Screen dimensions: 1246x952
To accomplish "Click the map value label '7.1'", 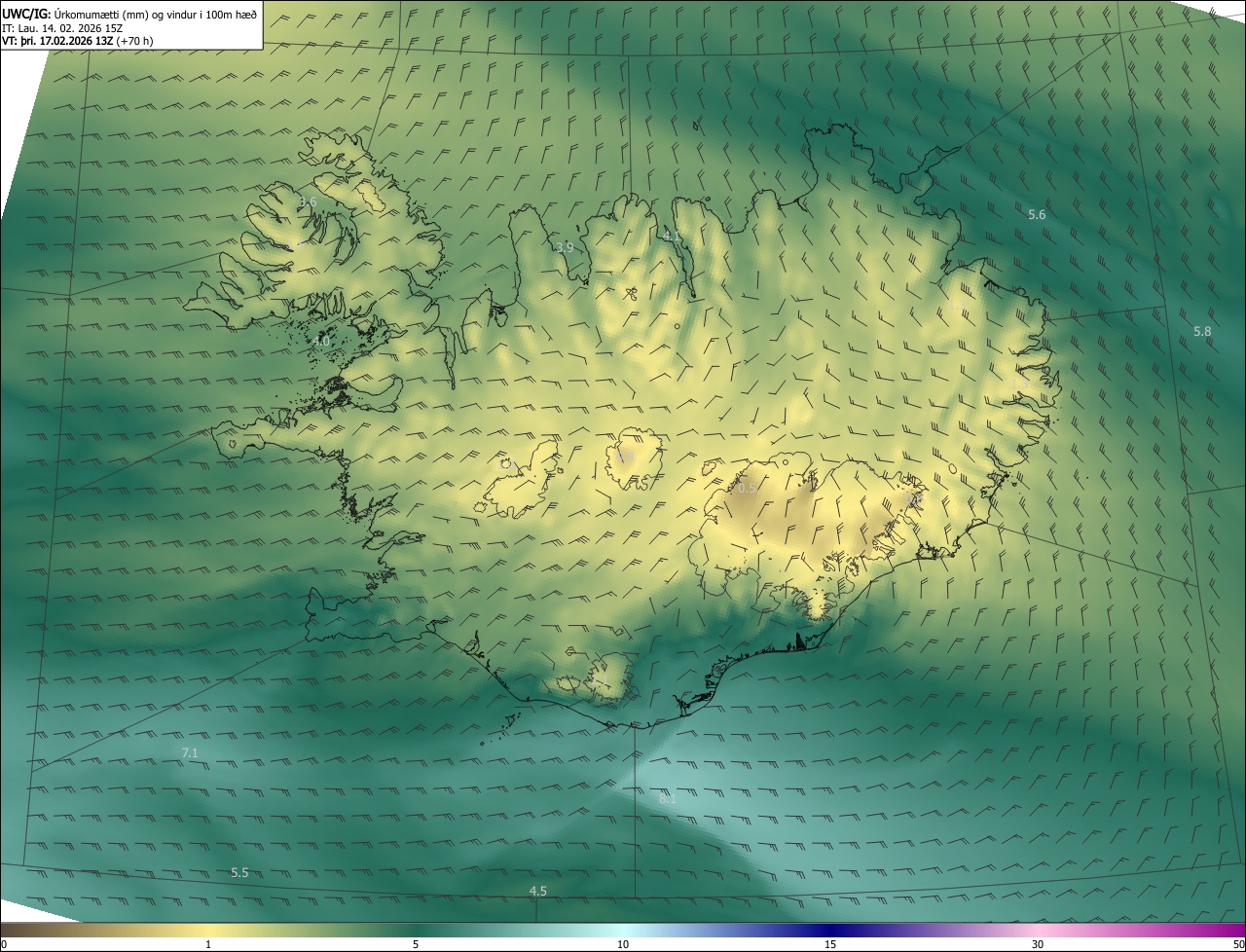I will [x=190, y=752].
